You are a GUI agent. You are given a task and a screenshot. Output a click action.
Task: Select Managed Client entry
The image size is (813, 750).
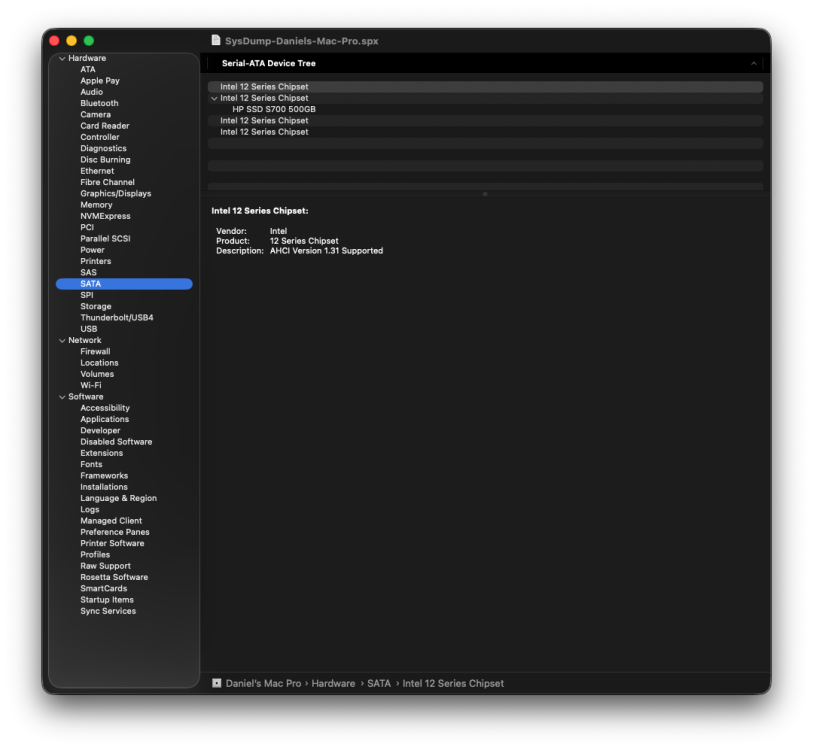(111, 521)
